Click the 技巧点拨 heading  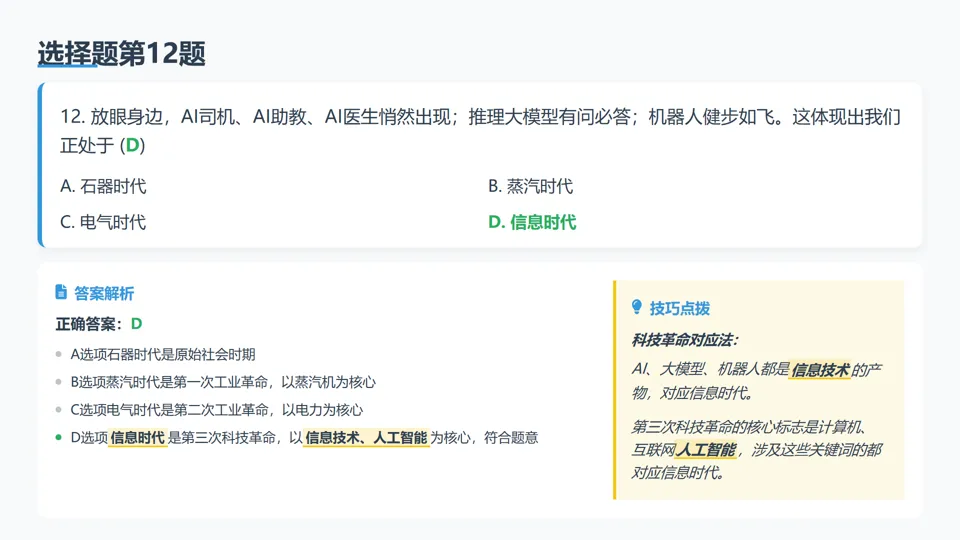pos(680,308)
